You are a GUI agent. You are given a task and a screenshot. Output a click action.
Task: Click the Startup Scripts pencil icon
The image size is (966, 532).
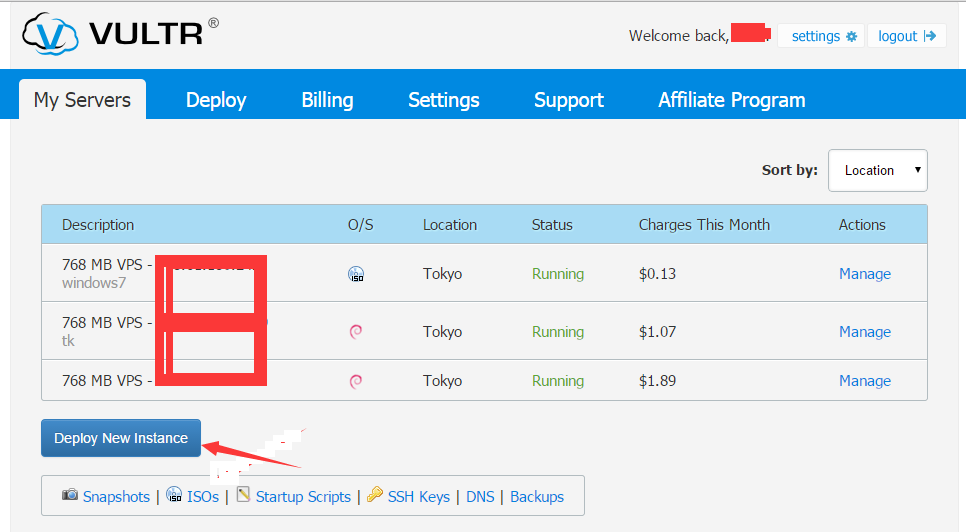point(243,495)
